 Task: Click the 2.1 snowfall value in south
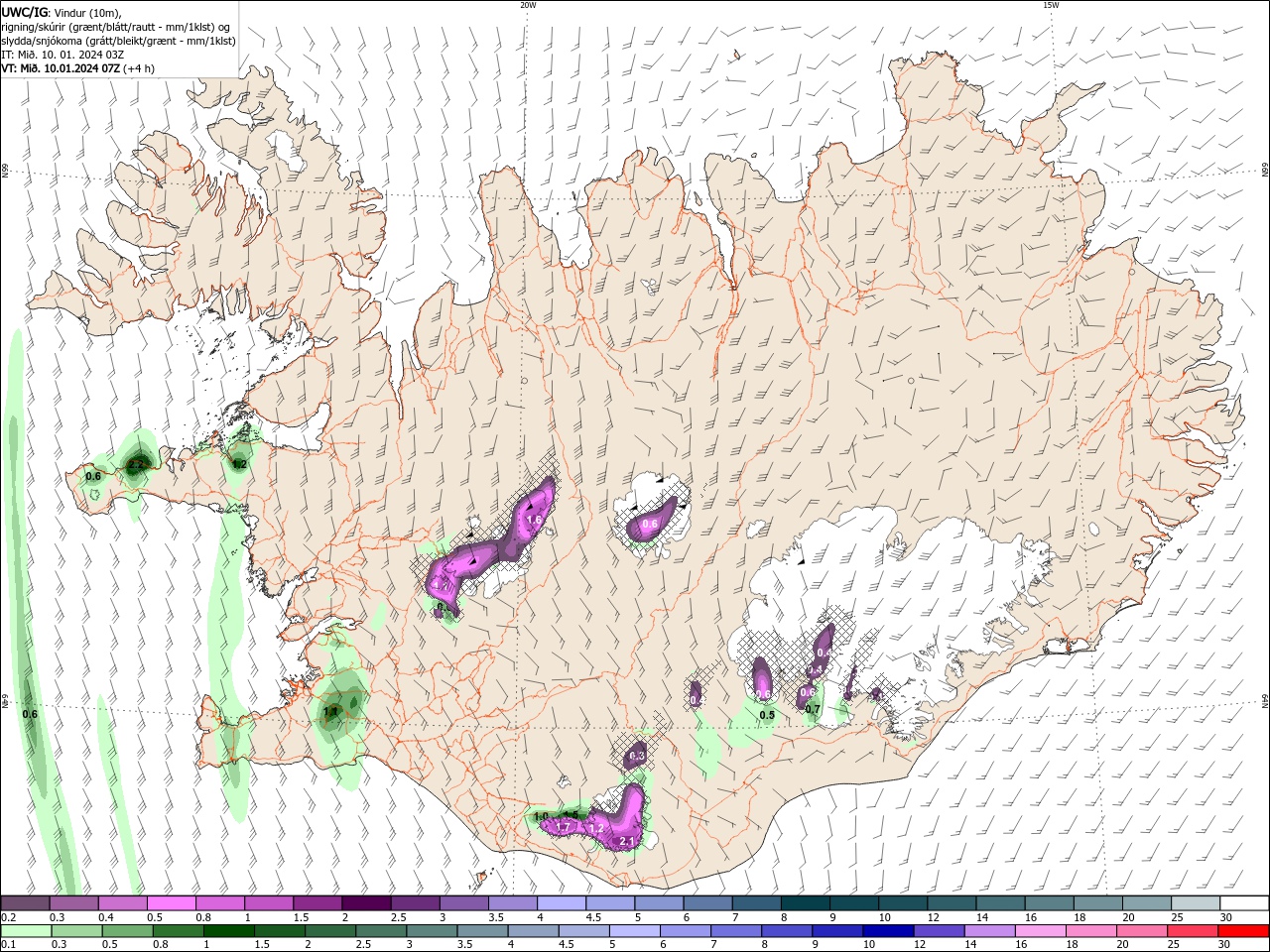[627, 841]
